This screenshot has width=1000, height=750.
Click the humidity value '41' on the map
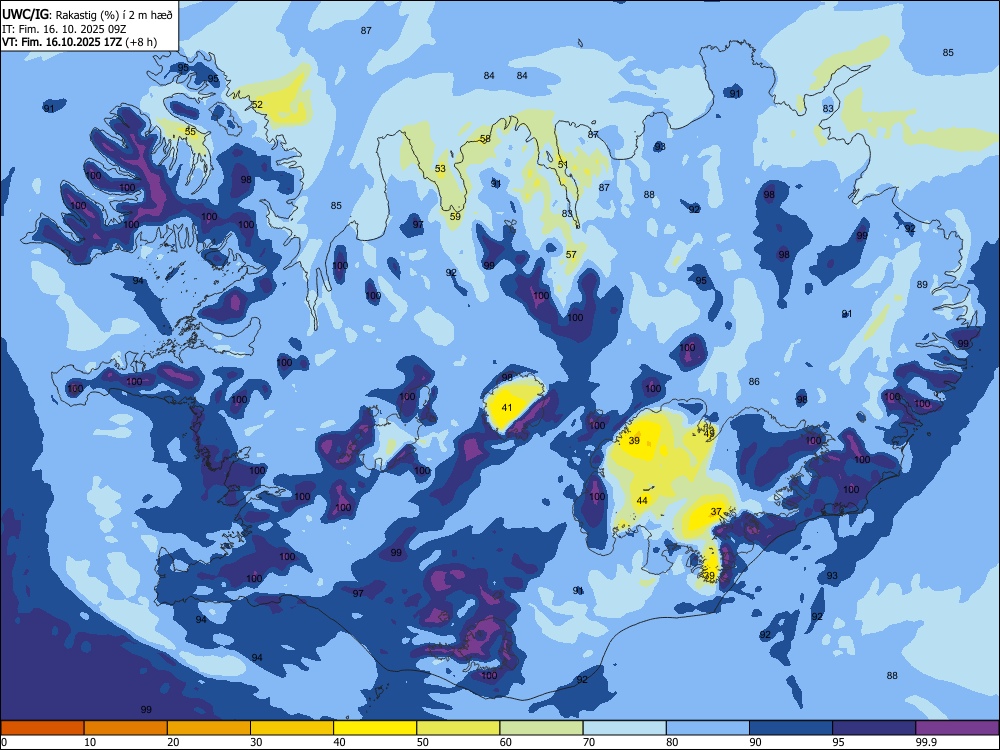pos(507,408)
